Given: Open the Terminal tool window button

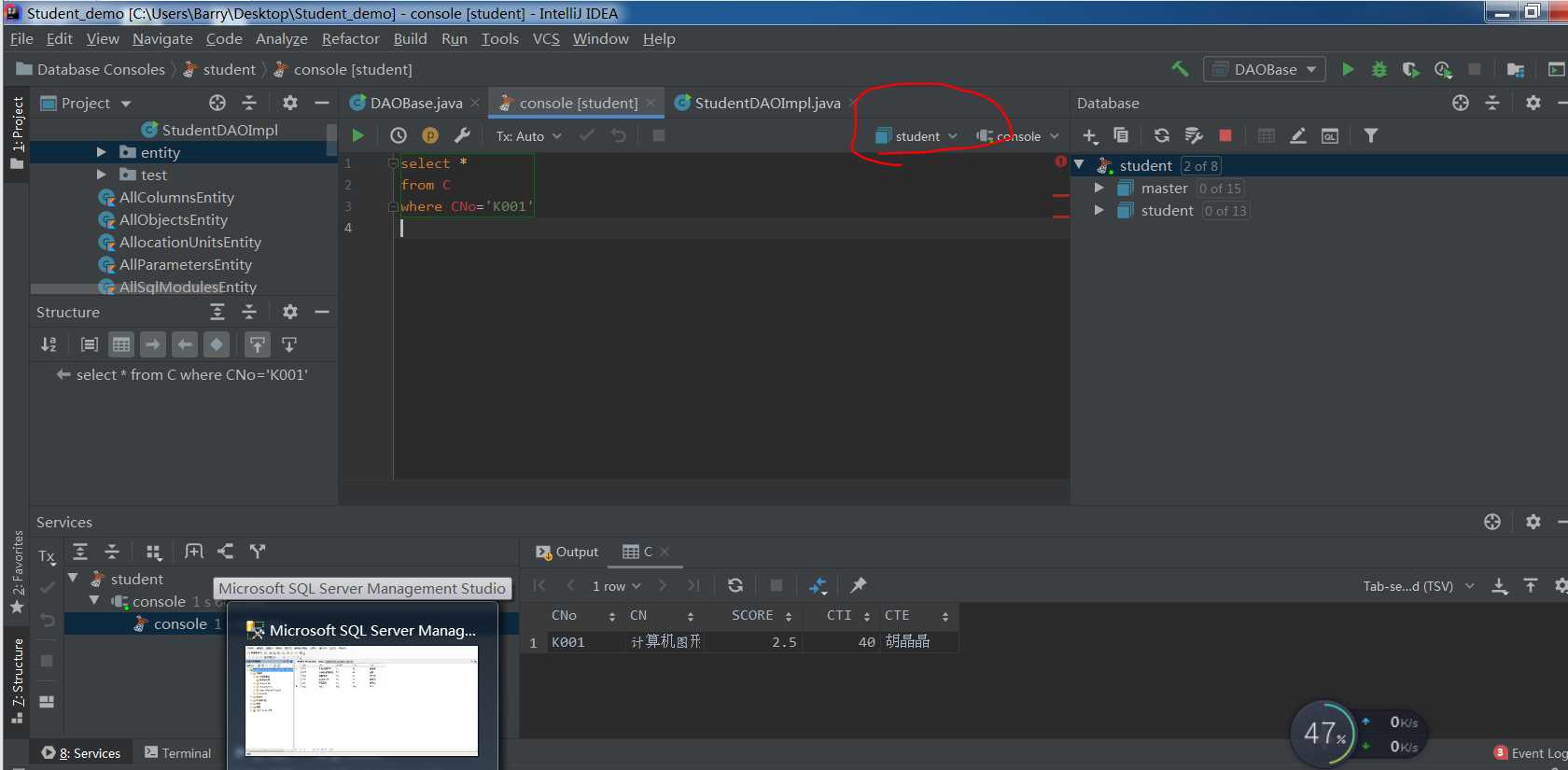Looking at the screenshot, I should 177,753.
